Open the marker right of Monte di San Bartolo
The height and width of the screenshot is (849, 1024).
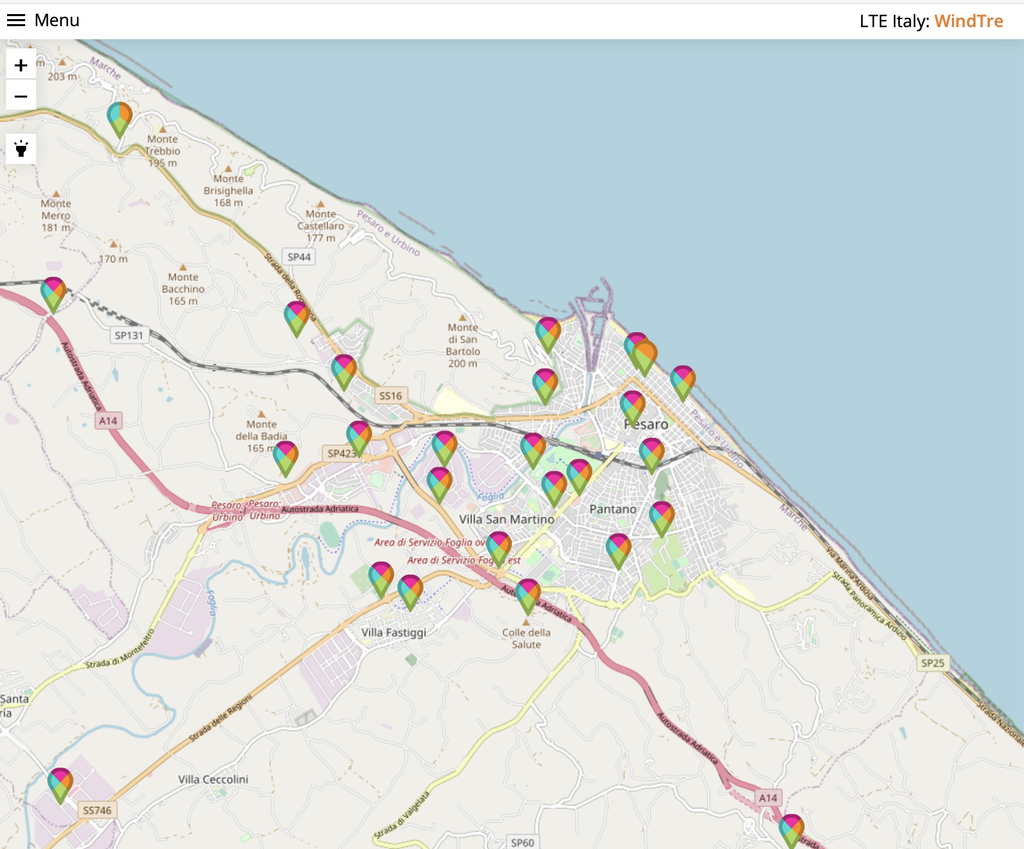click(548, 334)
